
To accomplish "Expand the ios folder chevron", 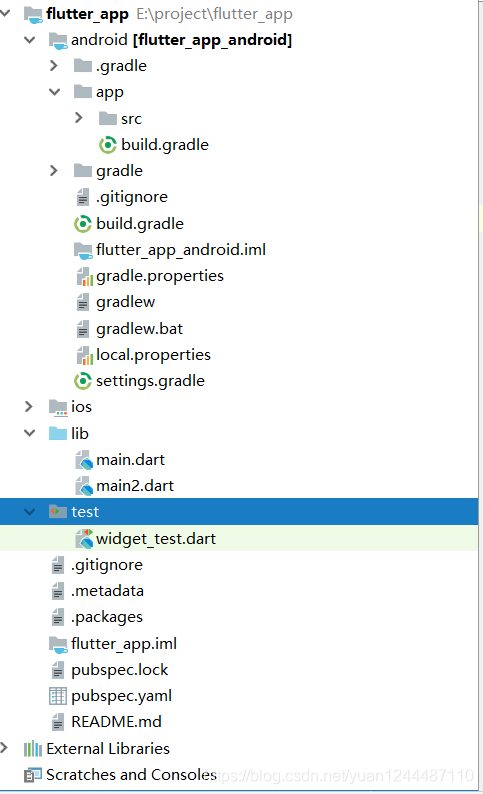I will (x=29, y=407).
